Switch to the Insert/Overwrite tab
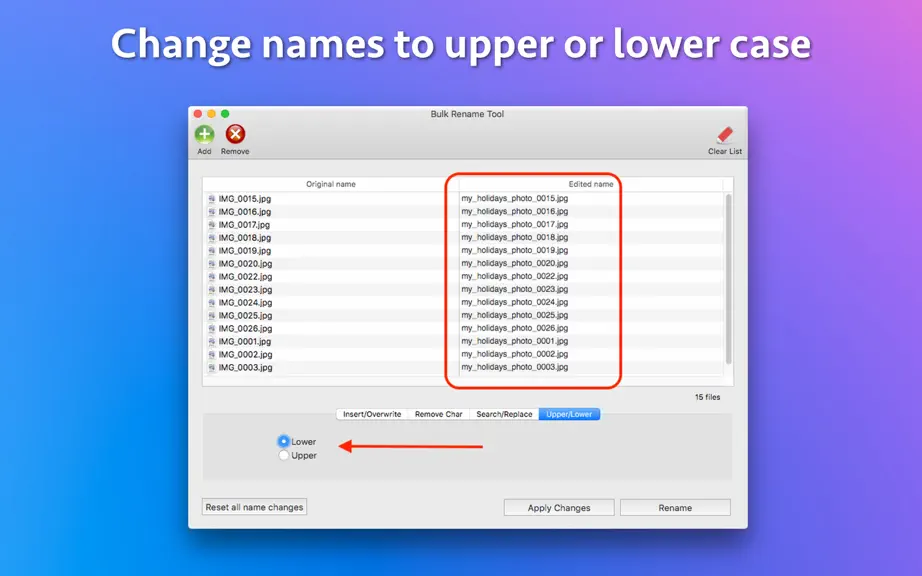 (372, 414)
